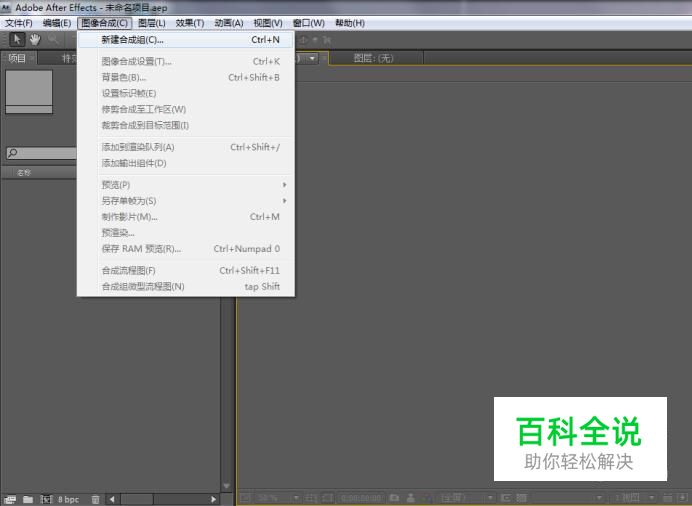
Task: Click 合成流程图(F) menu entry
Action: coord(186,270)
